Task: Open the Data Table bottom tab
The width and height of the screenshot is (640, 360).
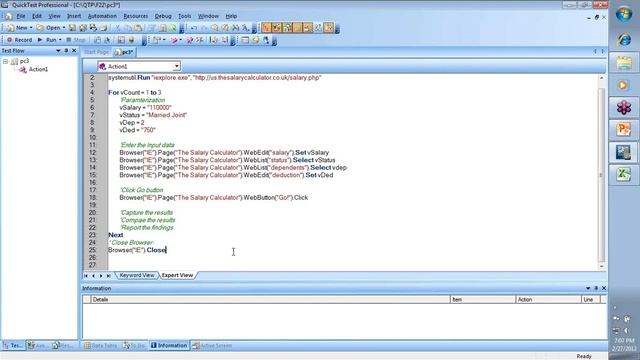Action: tap(100, 345)
